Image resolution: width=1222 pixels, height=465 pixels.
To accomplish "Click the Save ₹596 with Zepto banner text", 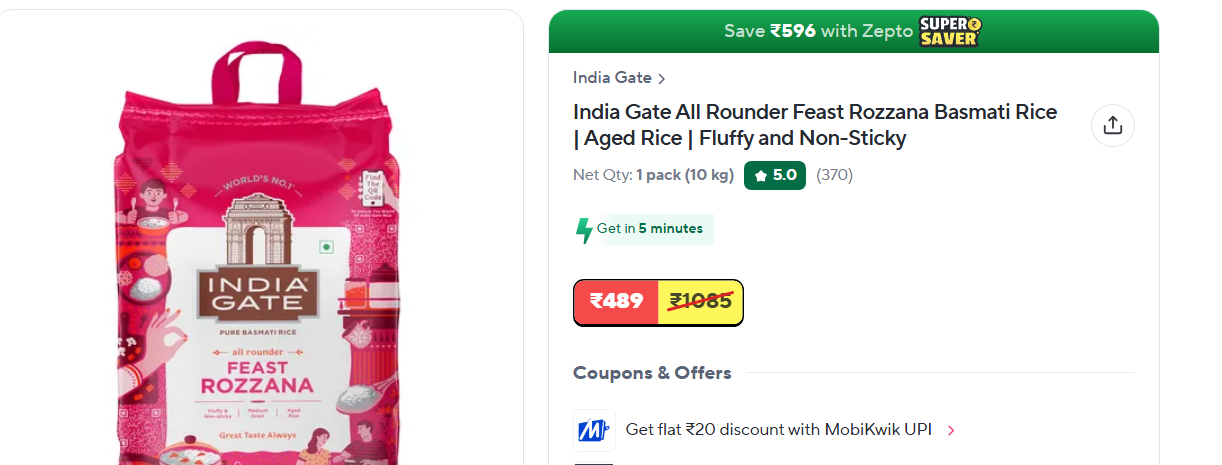I will [818, 31].
